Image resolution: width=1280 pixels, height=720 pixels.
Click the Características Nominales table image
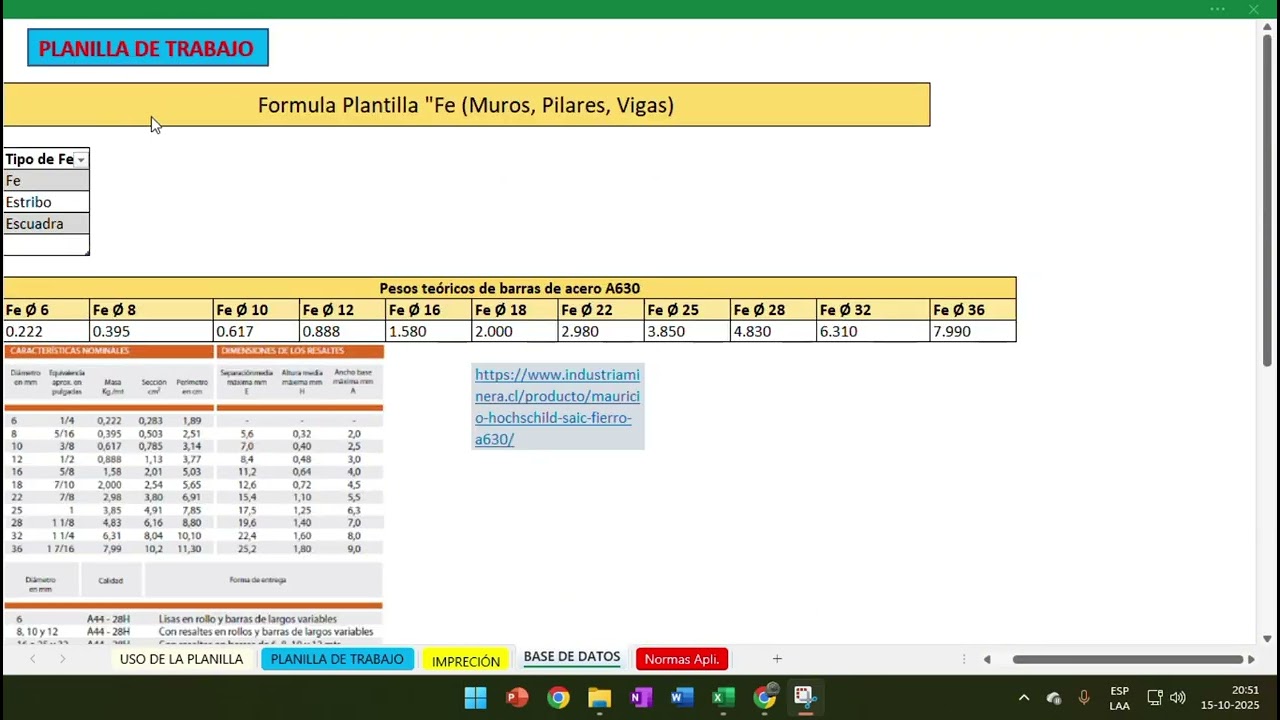click(194, 494)
